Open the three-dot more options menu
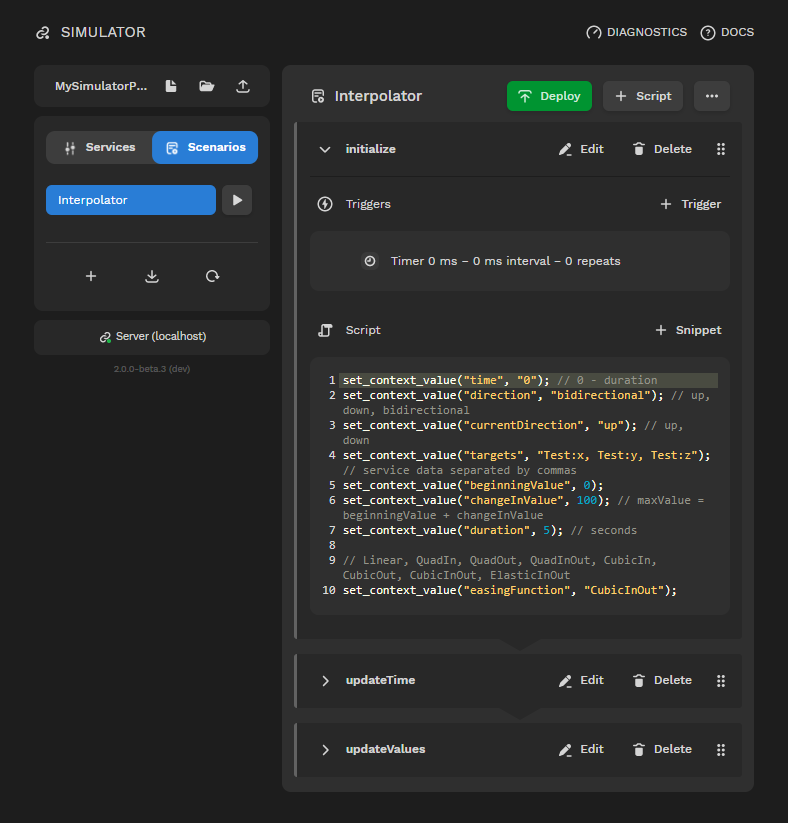The height and width of the screenshot is (823, 788). point(711,96)
